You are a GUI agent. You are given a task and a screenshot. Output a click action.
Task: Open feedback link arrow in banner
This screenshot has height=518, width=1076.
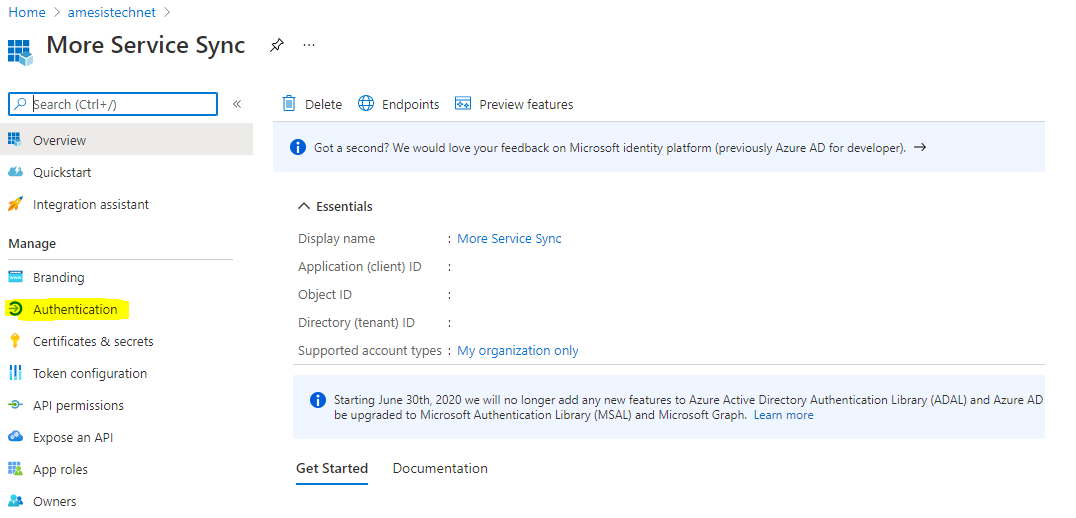coord(920,147)
